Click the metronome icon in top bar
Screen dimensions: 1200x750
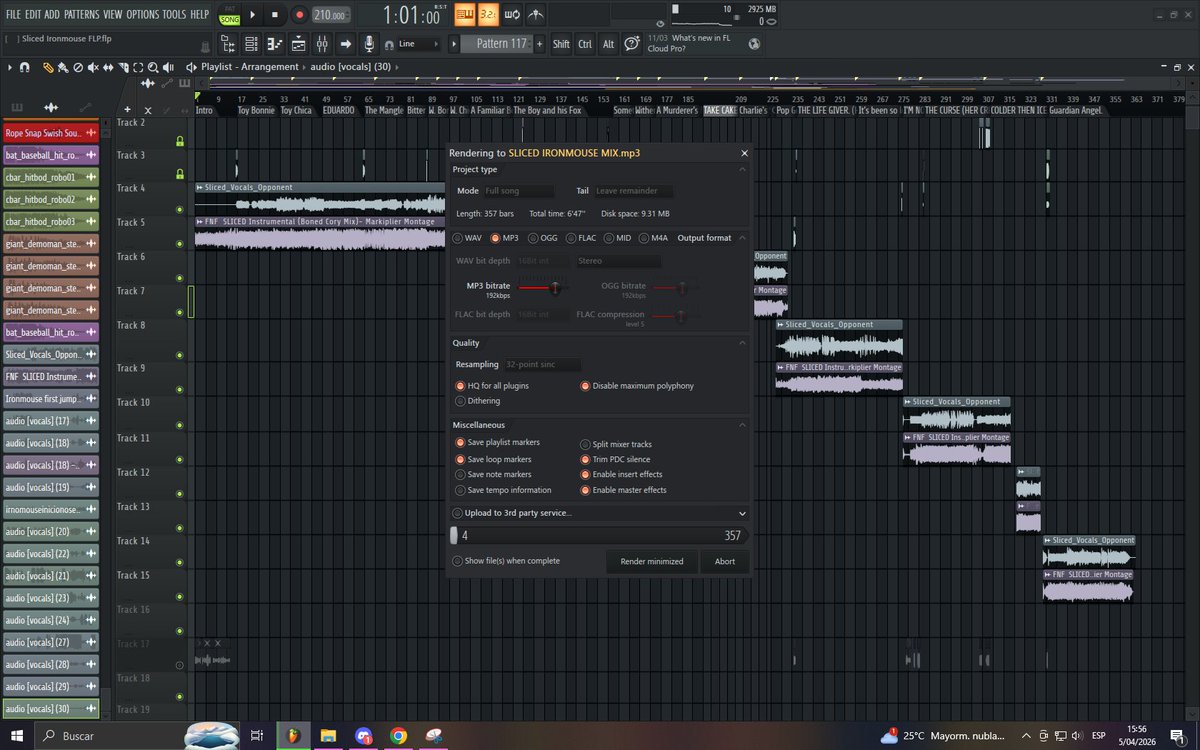[538, 15]
